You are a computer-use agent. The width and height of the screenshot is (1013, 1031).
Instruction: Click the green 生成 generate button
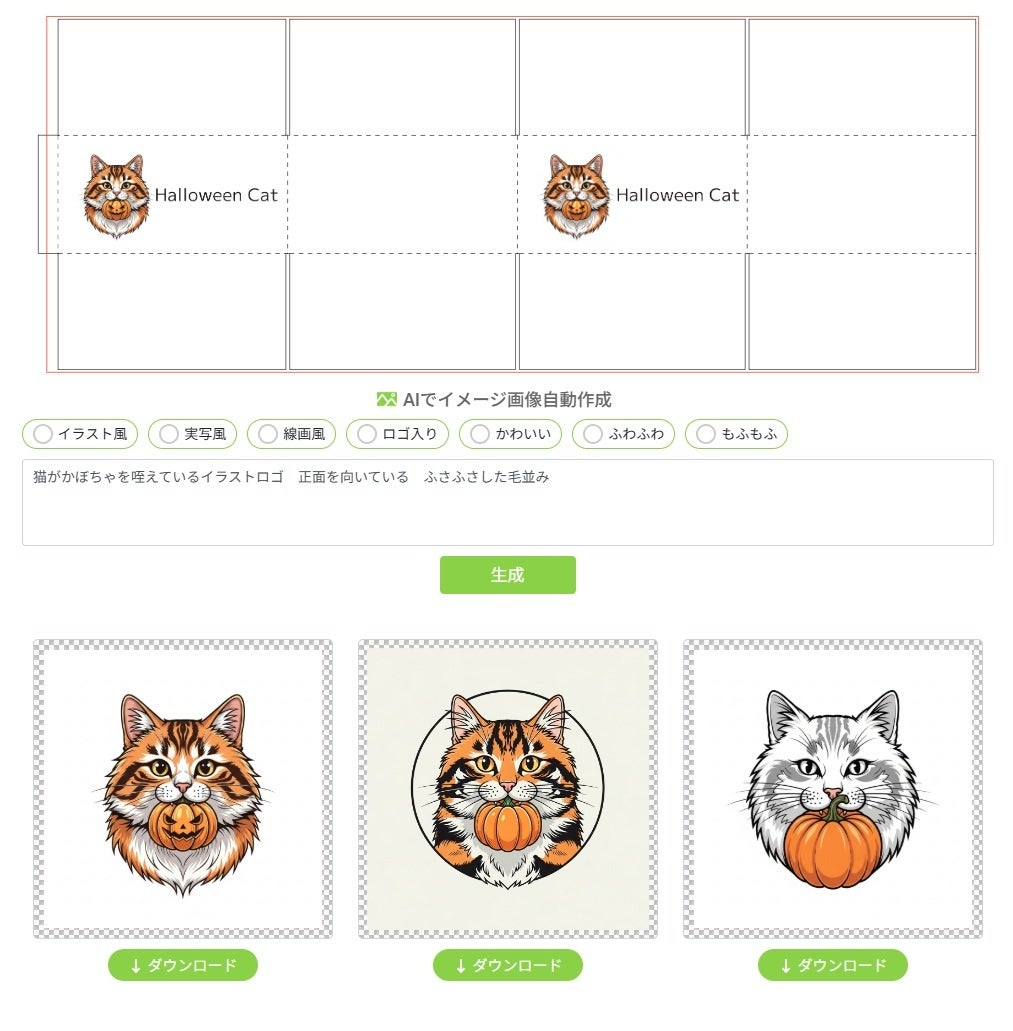click(507, 575)
